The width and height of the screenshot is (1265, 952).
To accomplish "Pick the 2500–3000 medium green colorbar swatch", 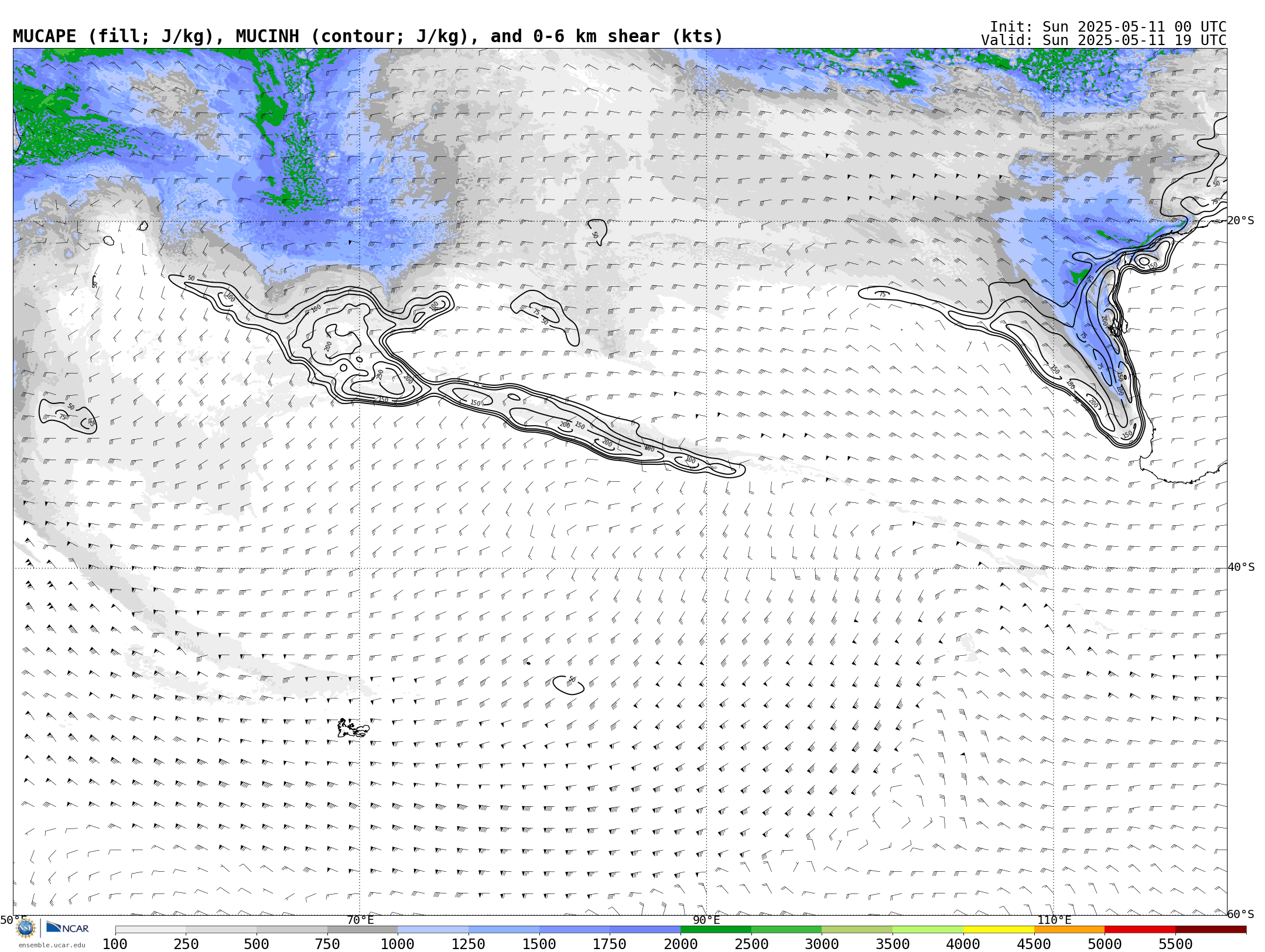I will pos(787,929).
